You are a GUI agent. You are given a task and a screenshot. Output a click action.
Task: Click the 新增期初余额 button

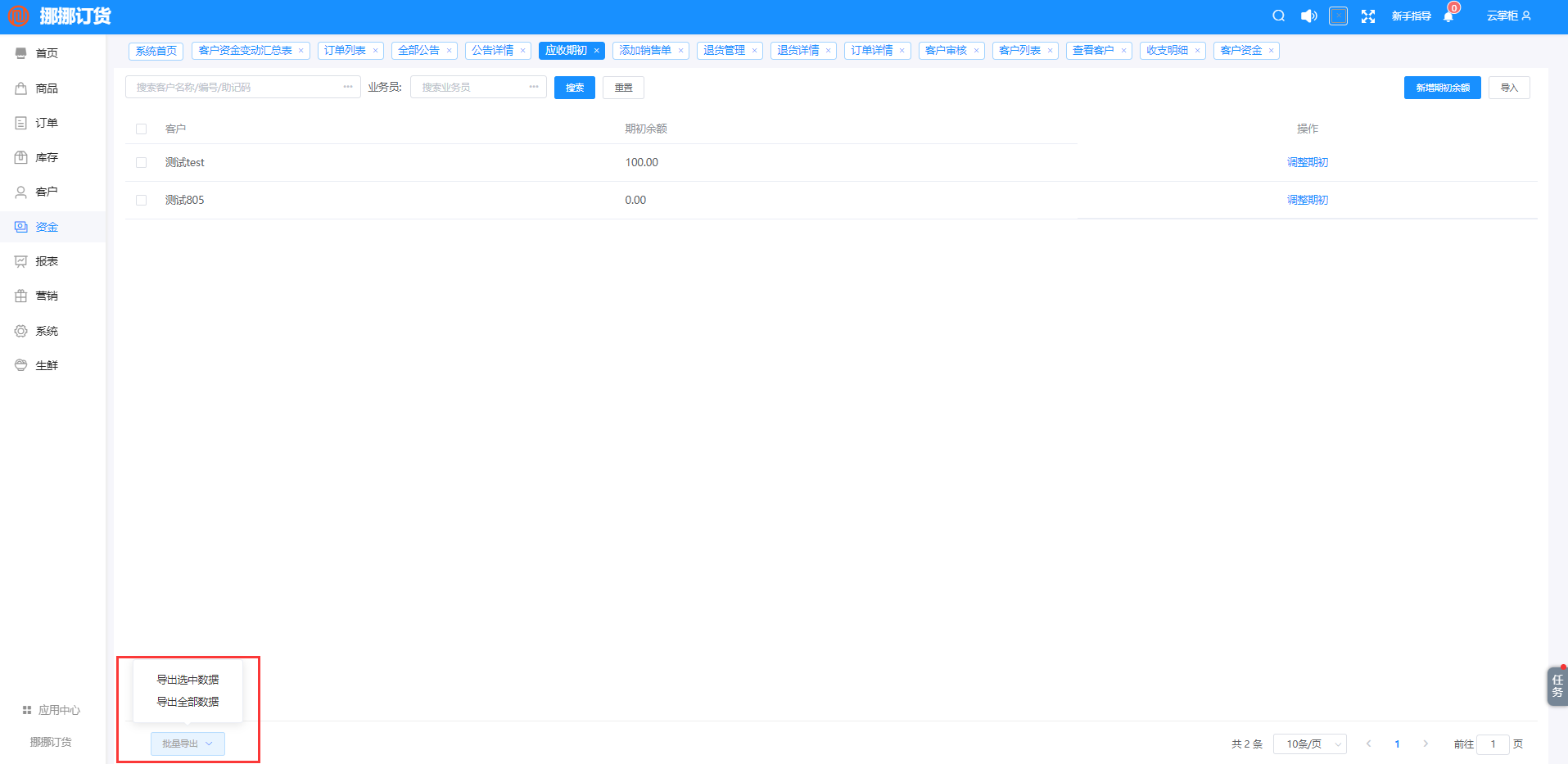[x=1442, y=88]
